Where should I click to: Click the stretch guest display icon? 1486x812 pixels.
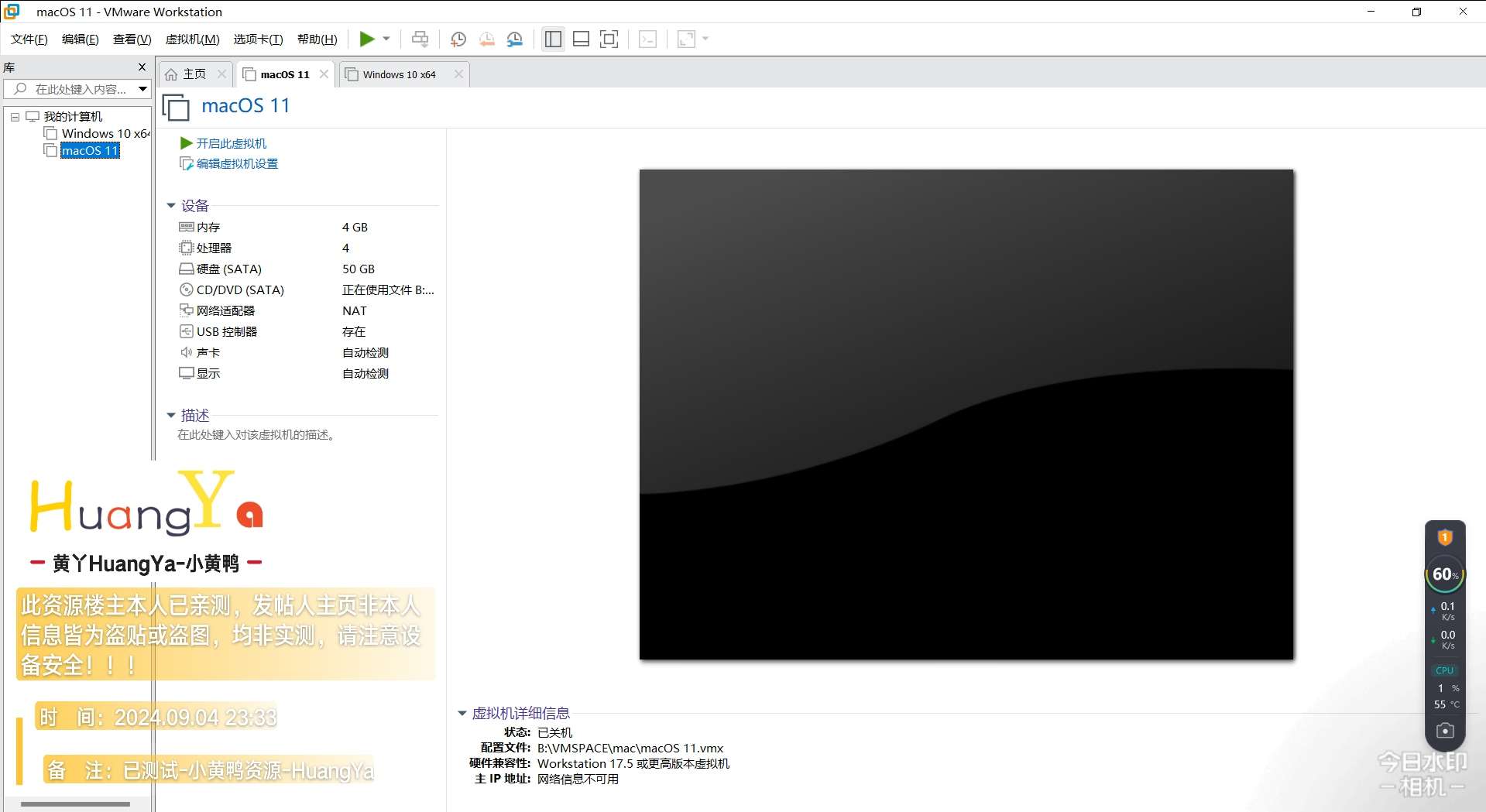pos(686,39)
